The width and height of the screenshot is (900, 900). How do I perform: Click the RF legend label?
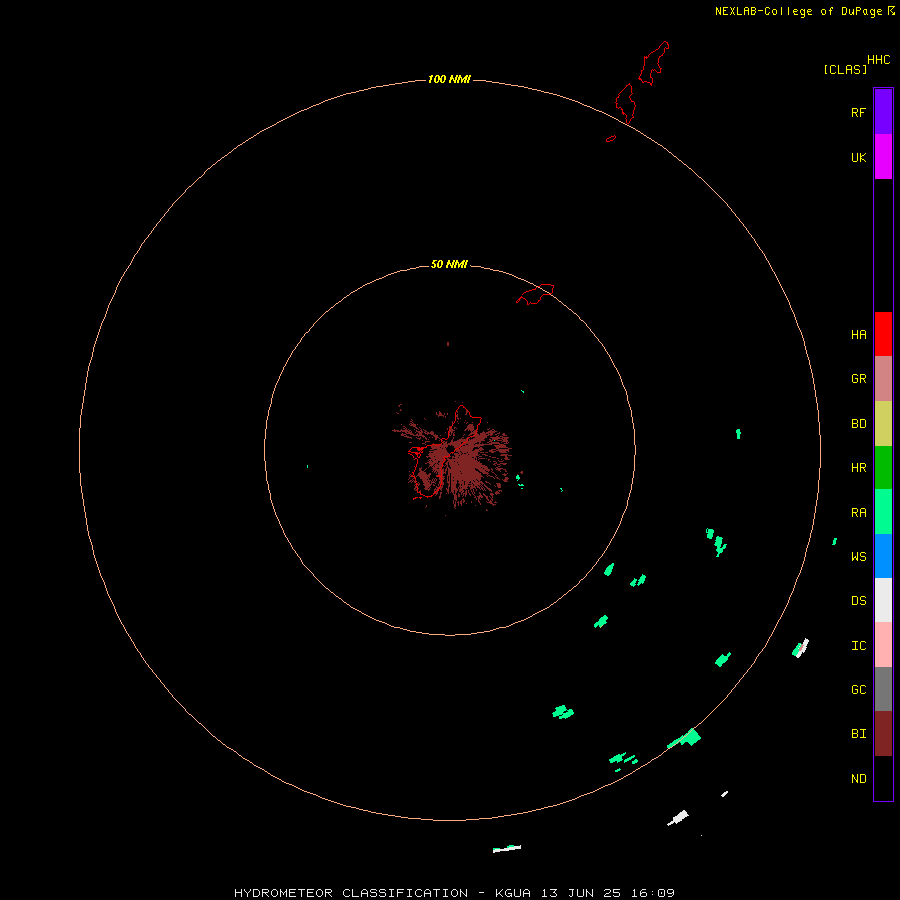coord(858,112)
